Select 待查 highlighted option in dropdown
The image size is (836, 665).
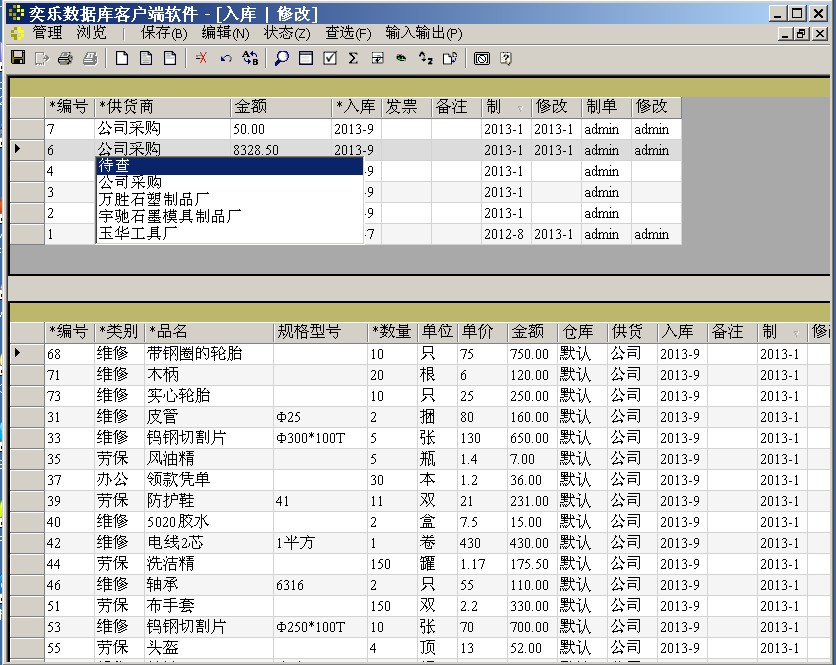(x=228, y=166)
